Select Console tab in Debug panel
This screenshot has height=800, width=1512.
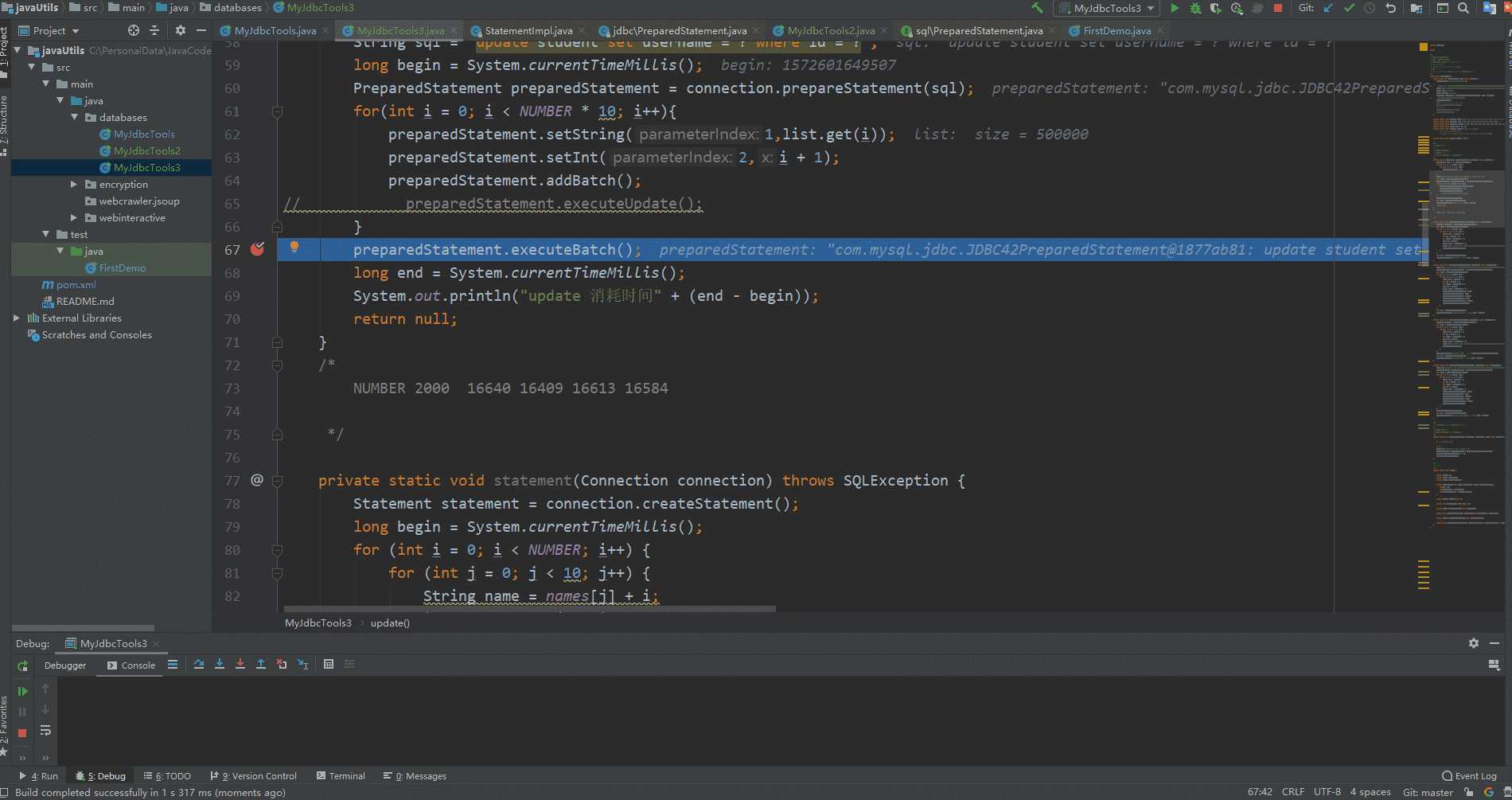pyautogui.click(x=131, y=665)
